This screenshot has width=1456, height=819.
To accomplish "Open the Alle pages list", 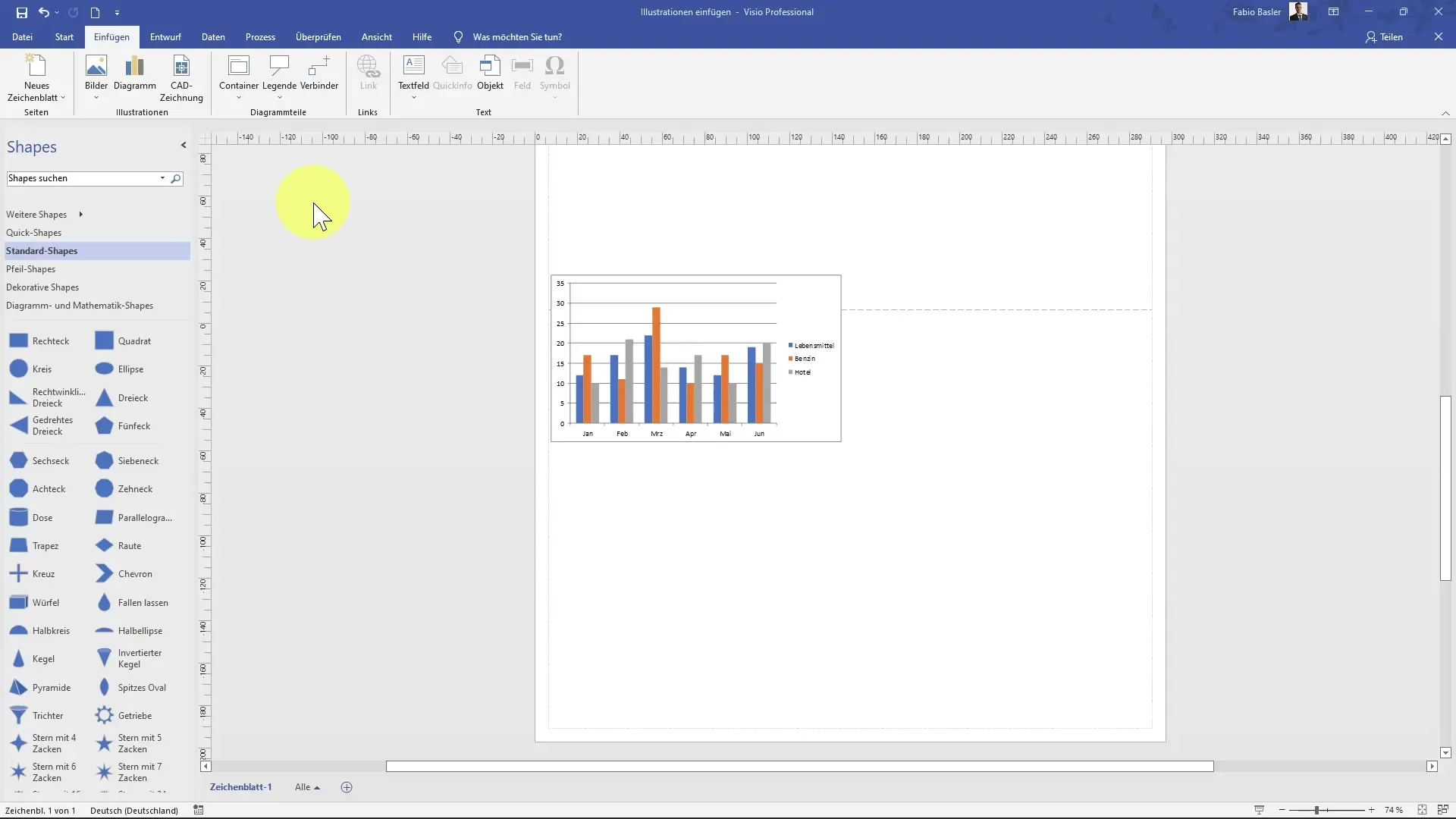I will coord(307,787).
